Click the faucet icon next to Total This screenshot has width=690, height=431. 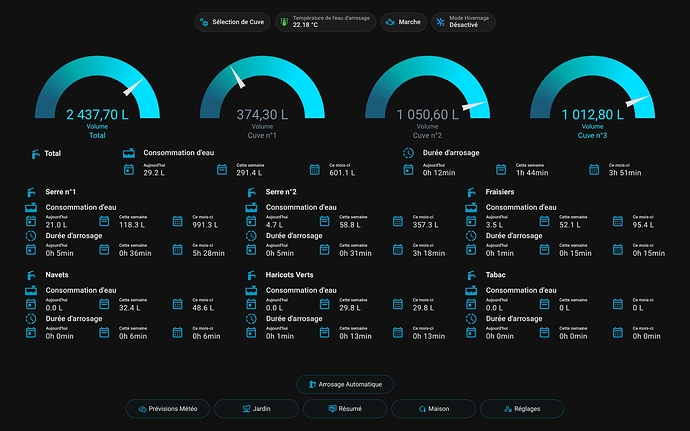[x=35, y=154]
